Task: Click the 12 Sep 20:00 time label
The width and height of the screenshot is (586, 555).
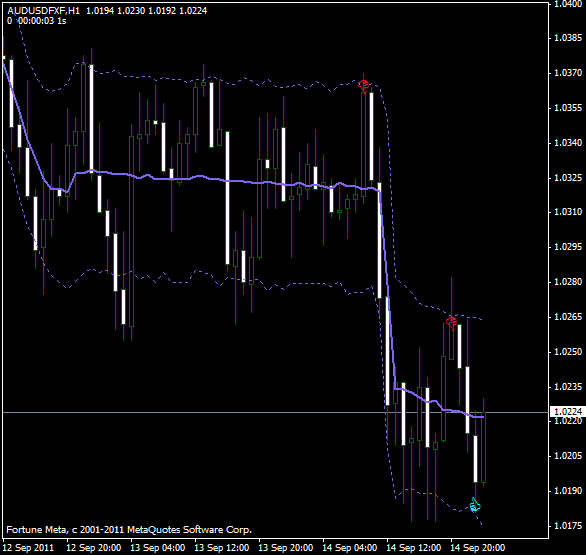Action: [94, 548]
